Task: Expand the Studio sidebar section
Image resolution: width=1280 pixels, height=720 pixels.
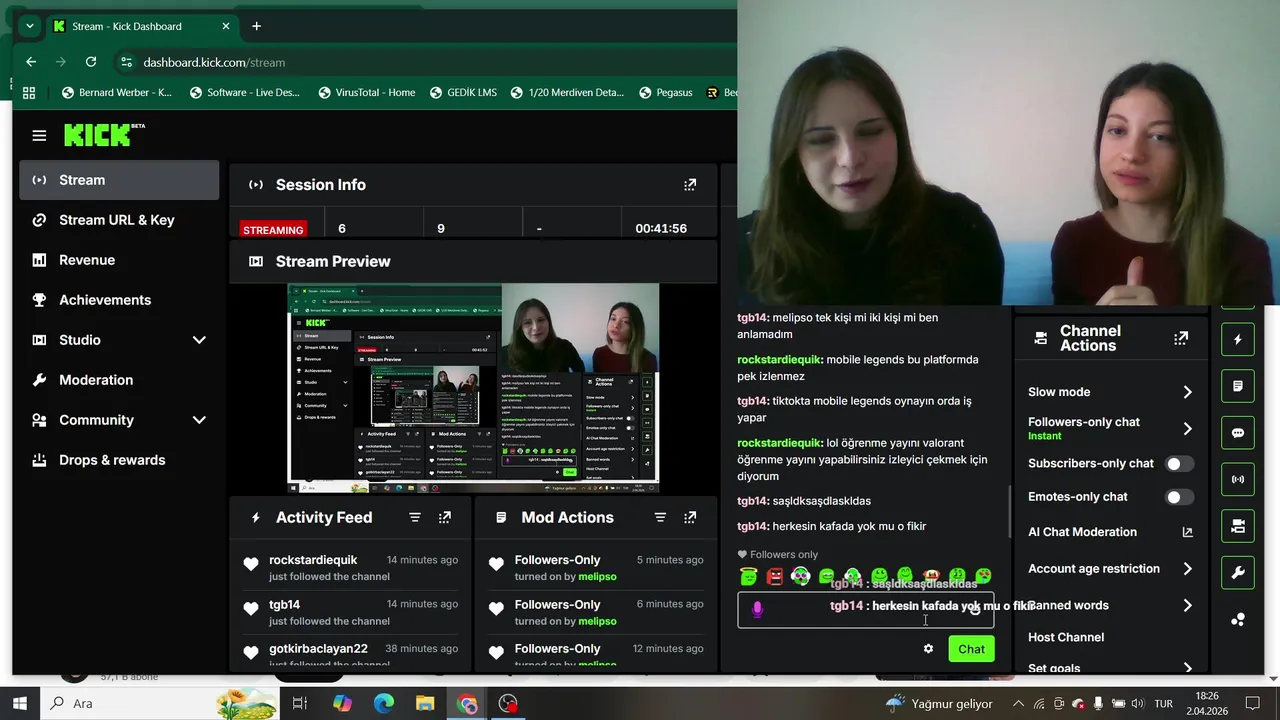Action: pos(199,340)
